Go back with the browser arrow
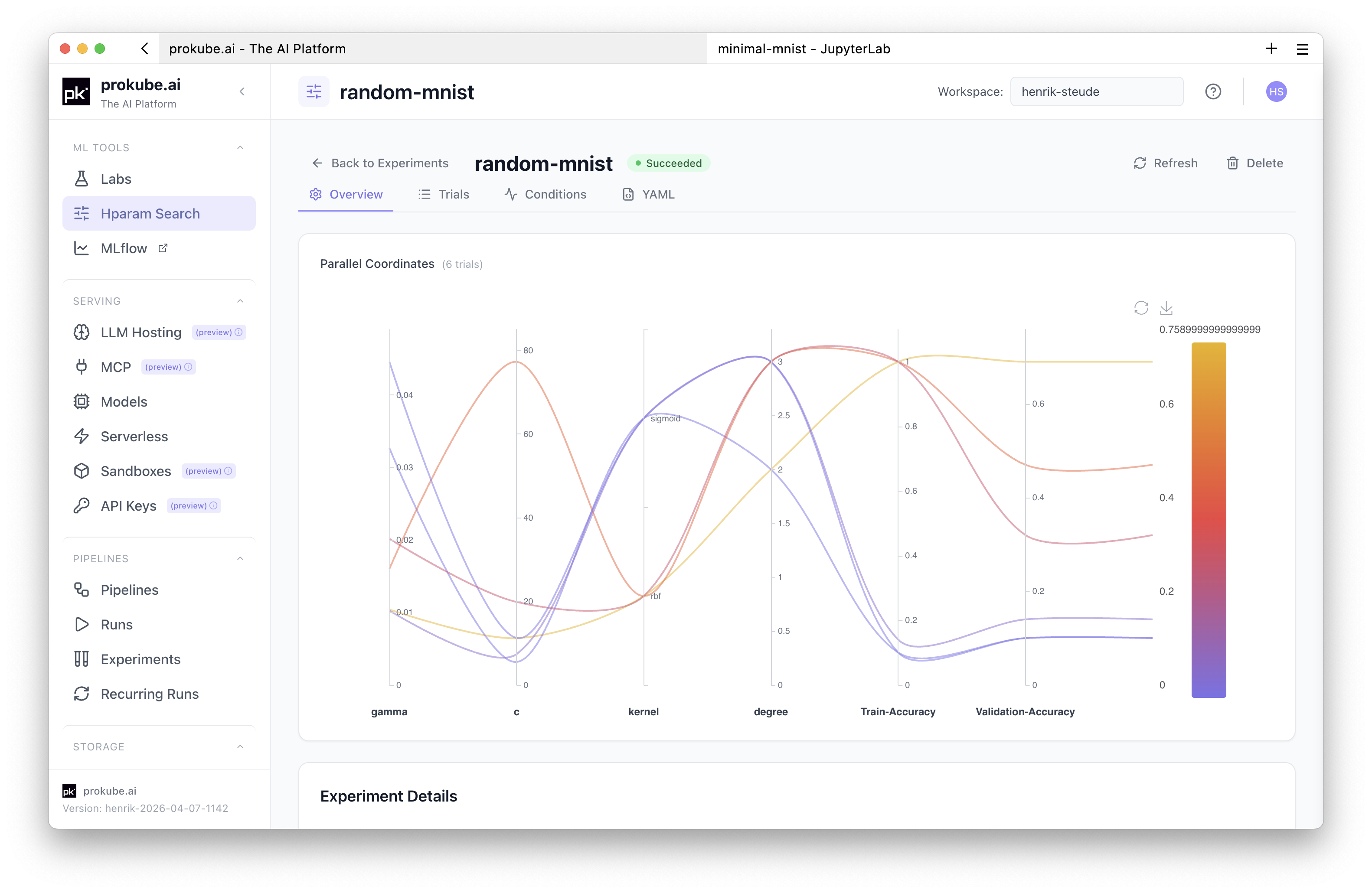Viewport: 1372px width, 893px height. coord(145,49)
